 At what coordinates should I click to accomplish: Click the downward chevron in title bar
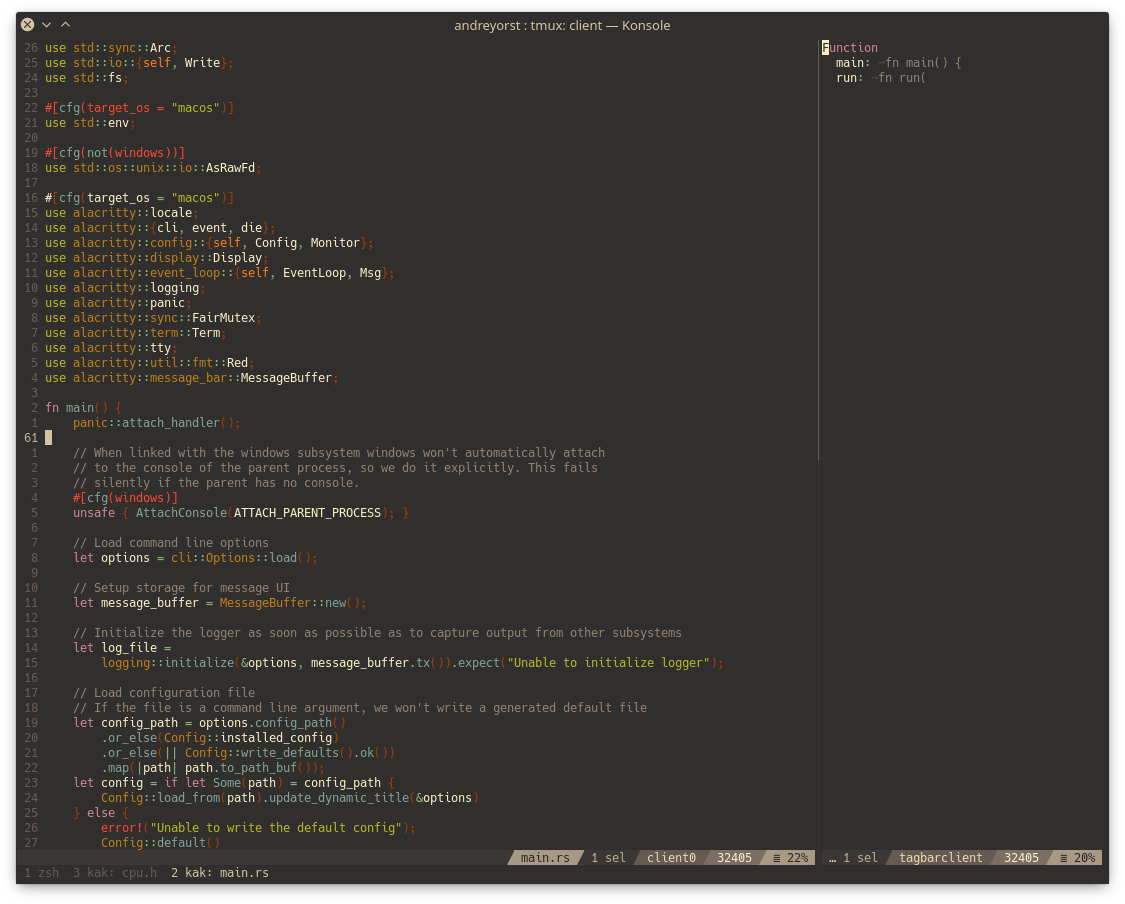(47, 24)
